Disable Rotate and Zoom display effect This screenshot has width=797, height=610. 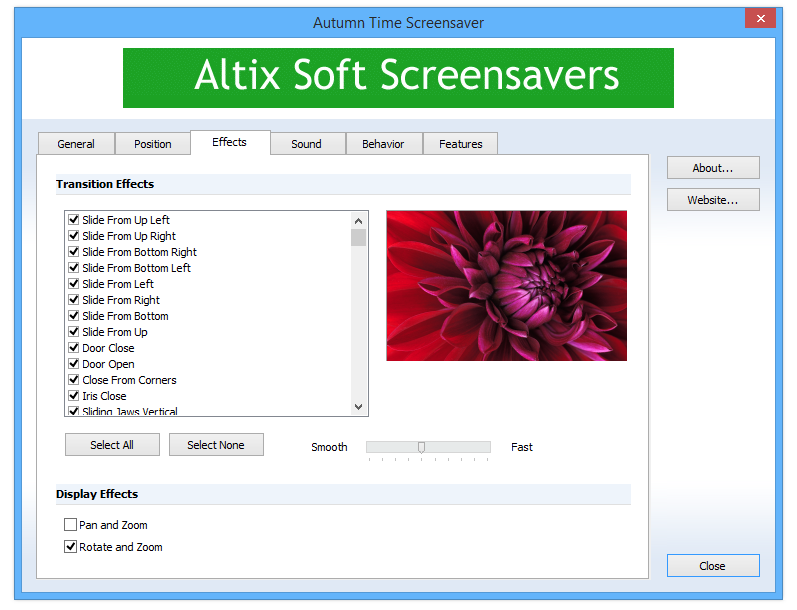point(71,547)
